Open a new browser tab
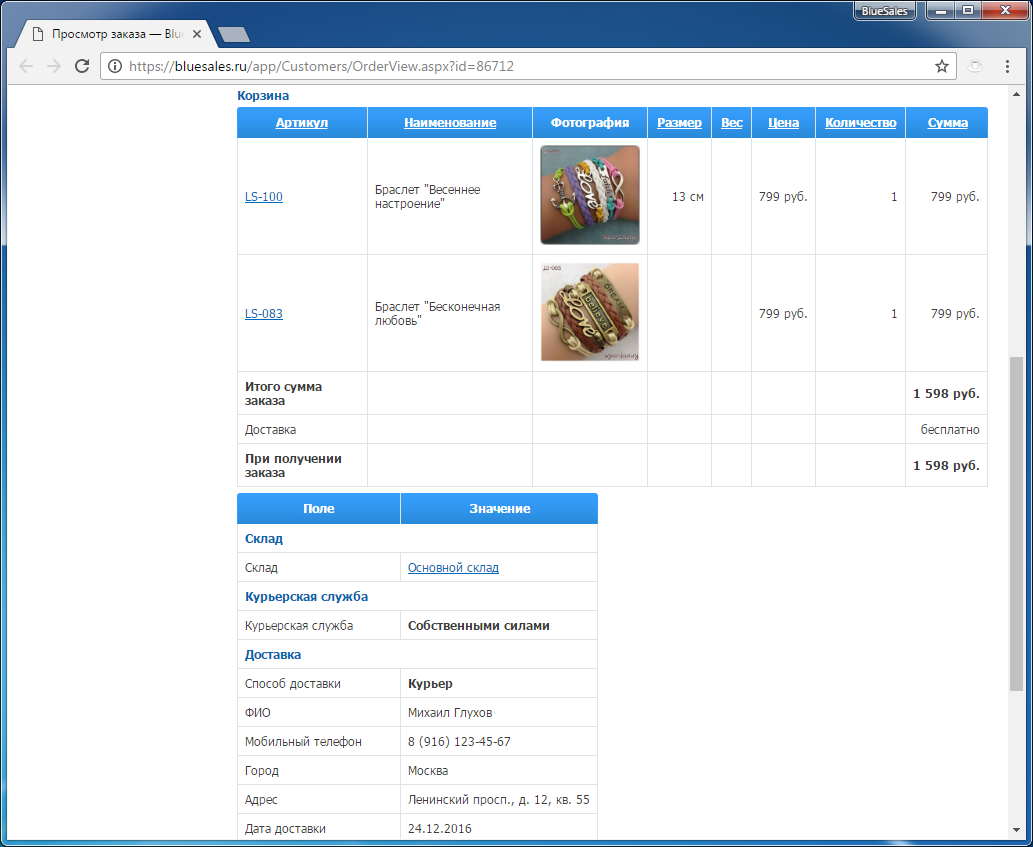The height and width of the screenshot is (847, 1033). tap(233, 35)
